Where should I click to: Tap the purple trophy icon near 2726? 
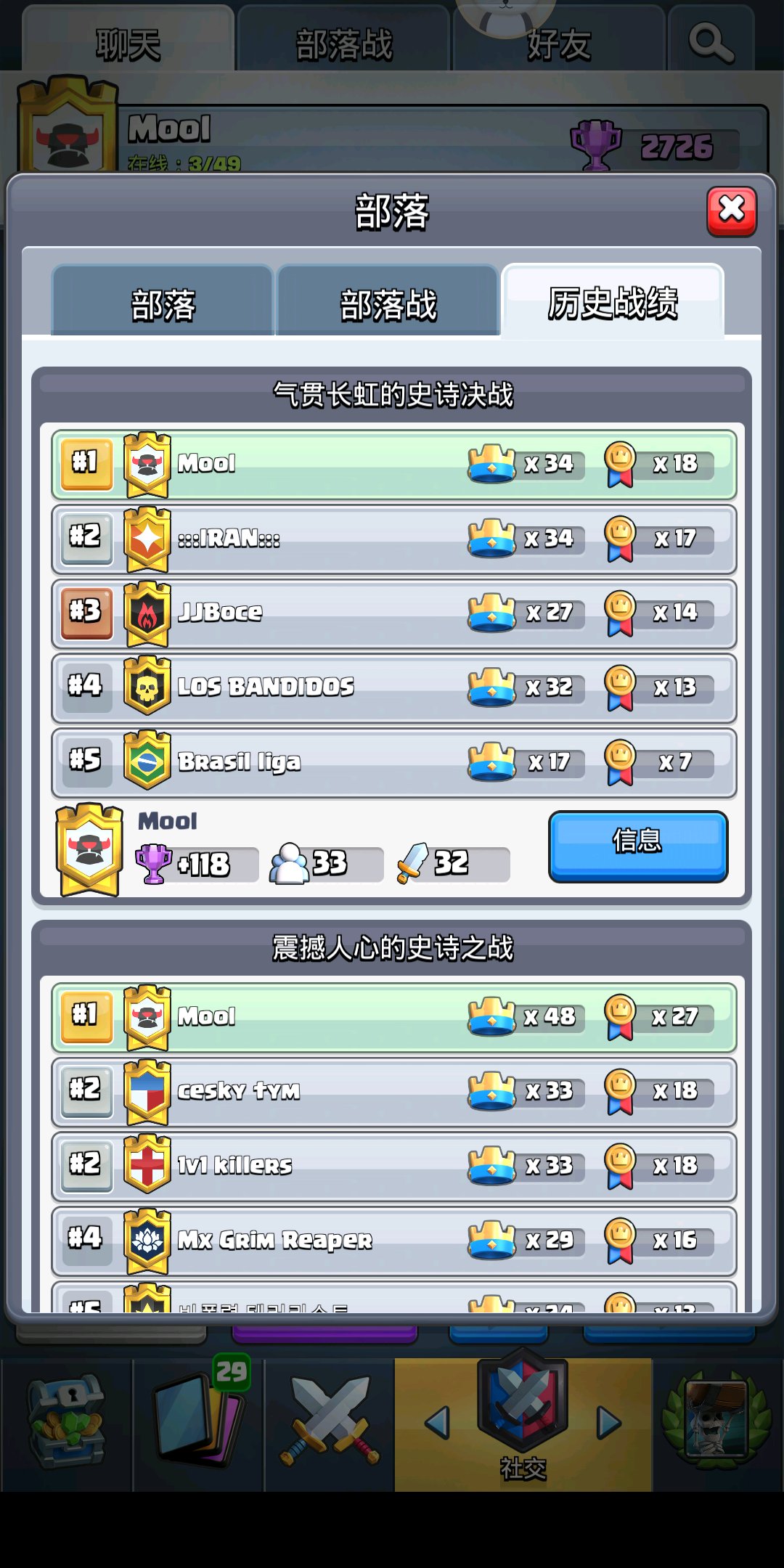pos(596,144)
